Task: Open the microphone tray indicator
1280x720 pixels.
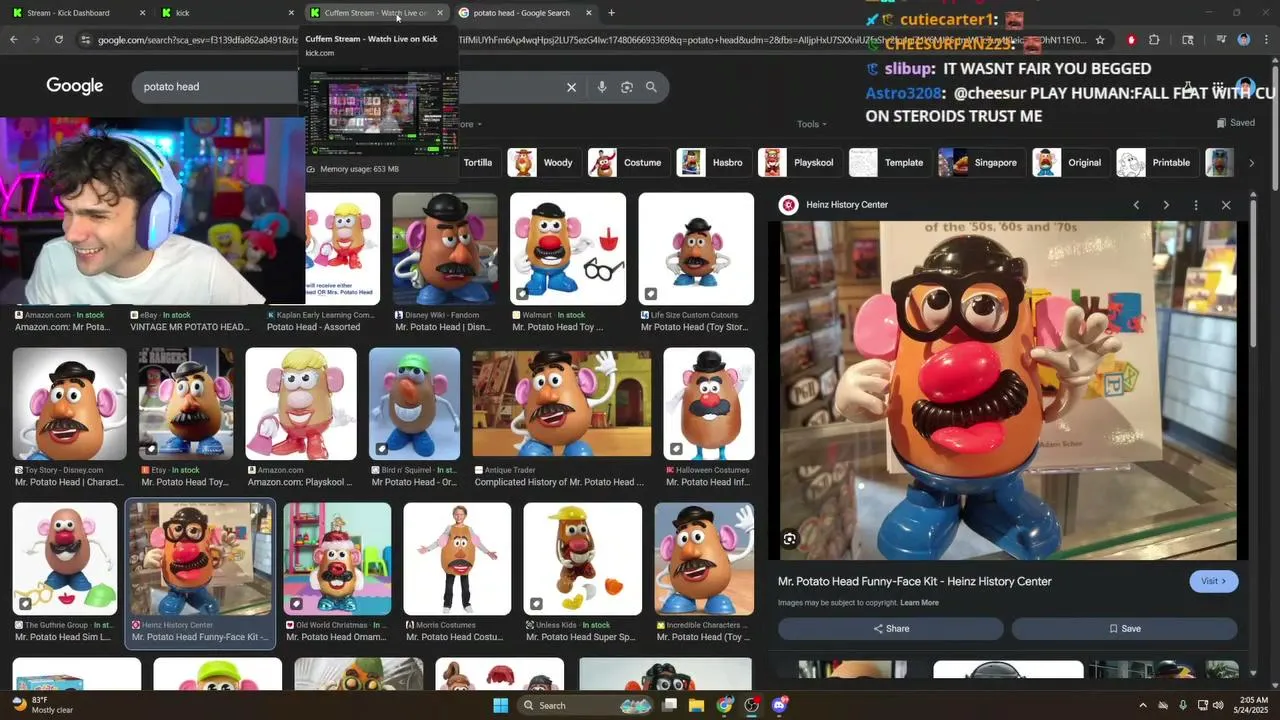Action: point(1183,705)
